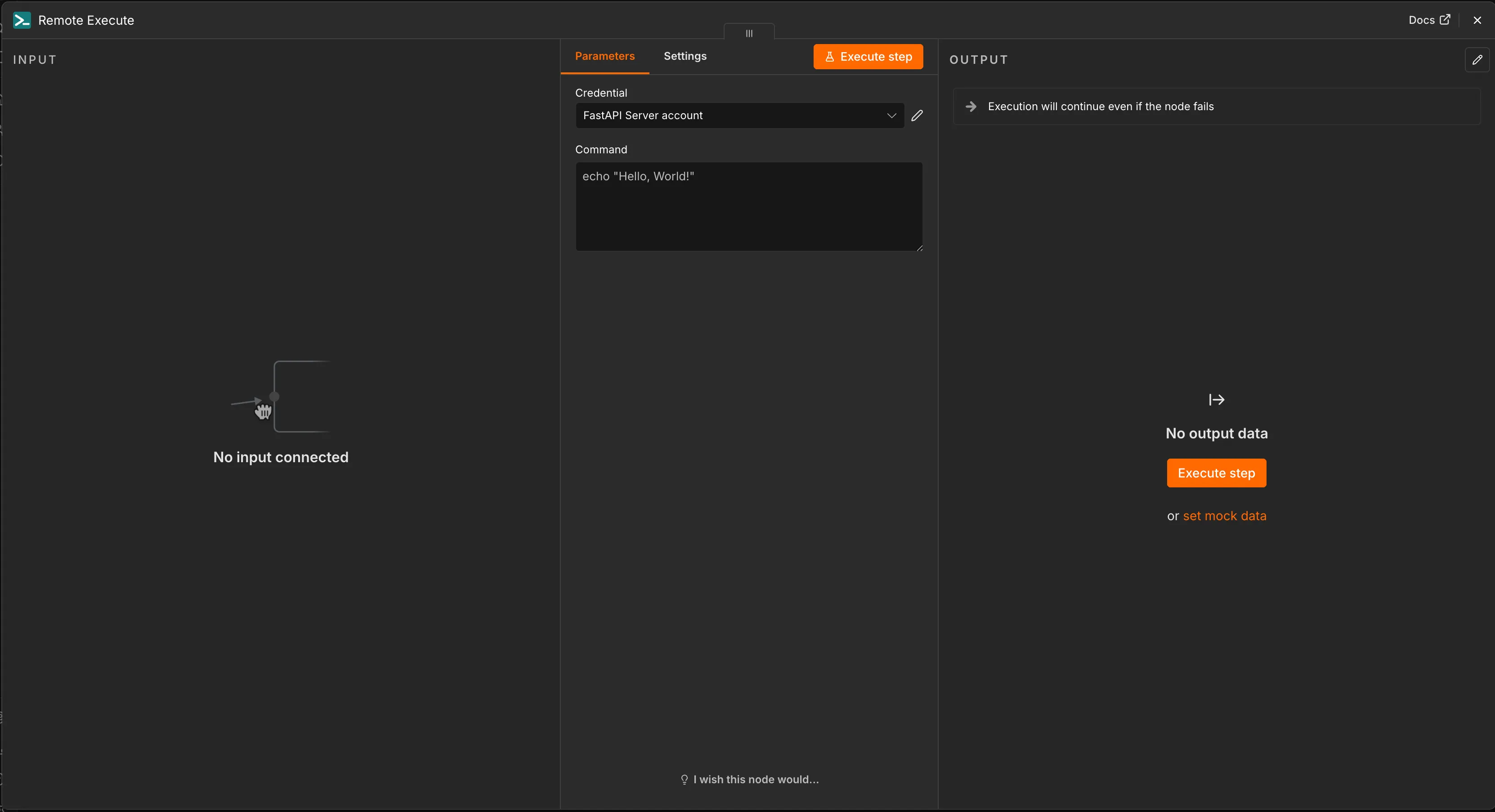Switch to the Parameters tab
1495x812 pixels.
click(605, 56)
